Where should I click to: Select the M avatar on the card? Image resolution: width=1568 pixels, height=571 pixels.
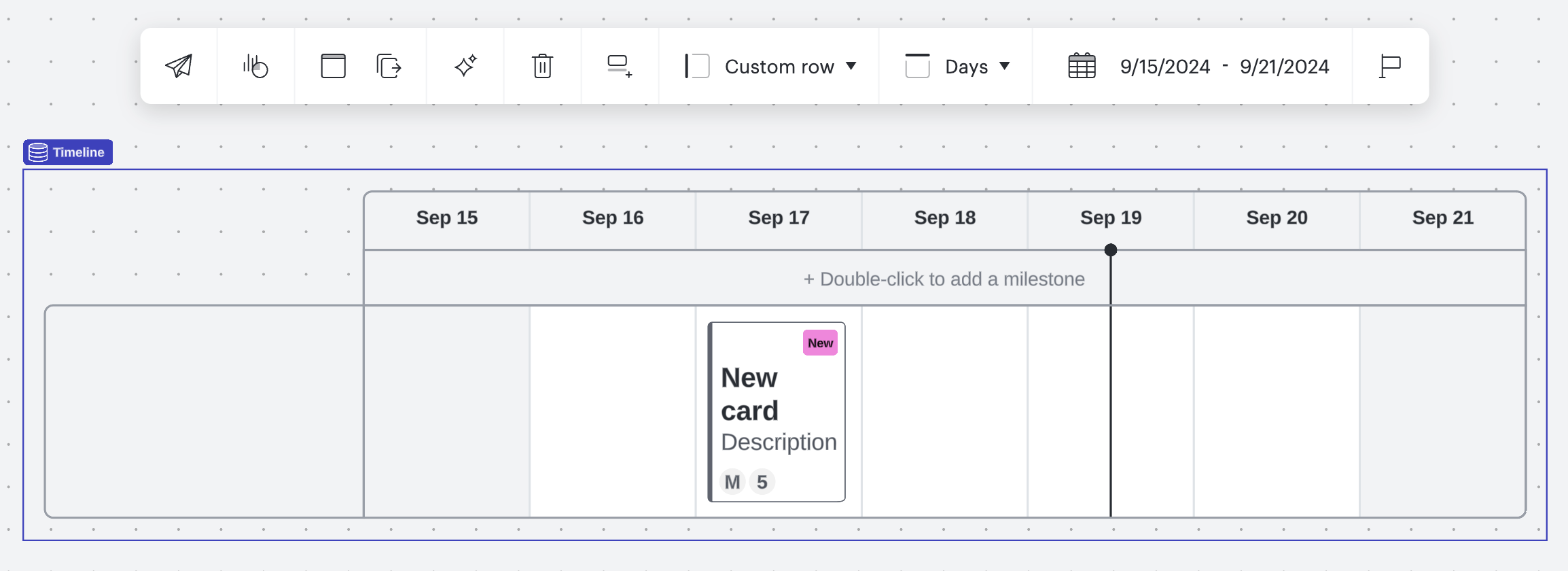click(x=732, y=481)
